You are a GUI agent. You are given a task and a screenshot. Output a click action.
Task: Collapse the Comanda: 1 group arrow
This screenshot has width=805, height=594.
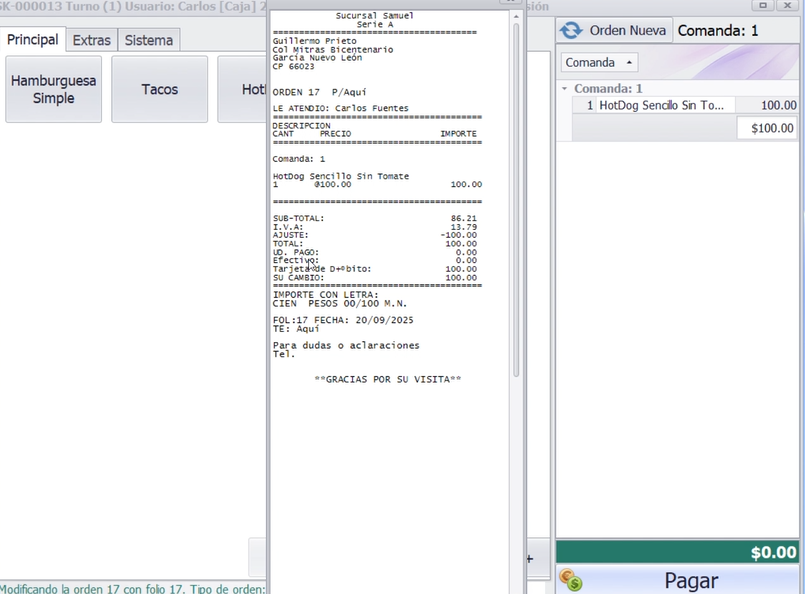pos(565,89)
